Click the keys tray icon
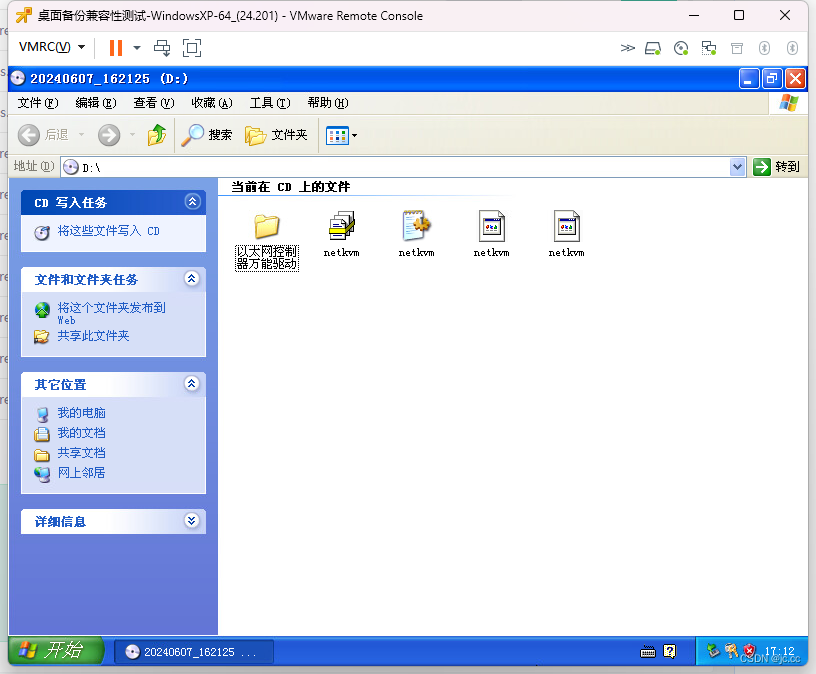The width and height of the screenshot is (816, 674). [731, 650]
